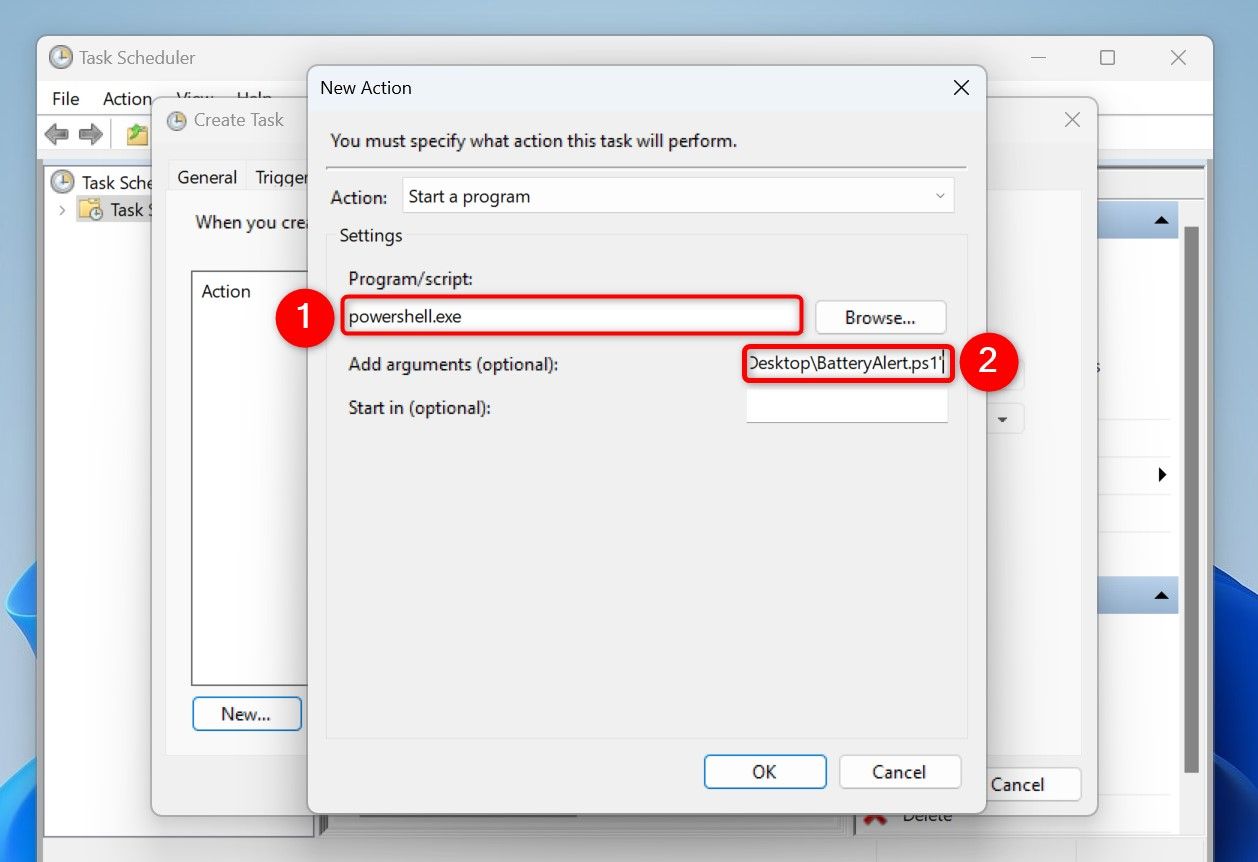The width and height of the screenshot is (1258, 862).
Task: Confirm the new action with OK
Action: (x=764, y=771)
